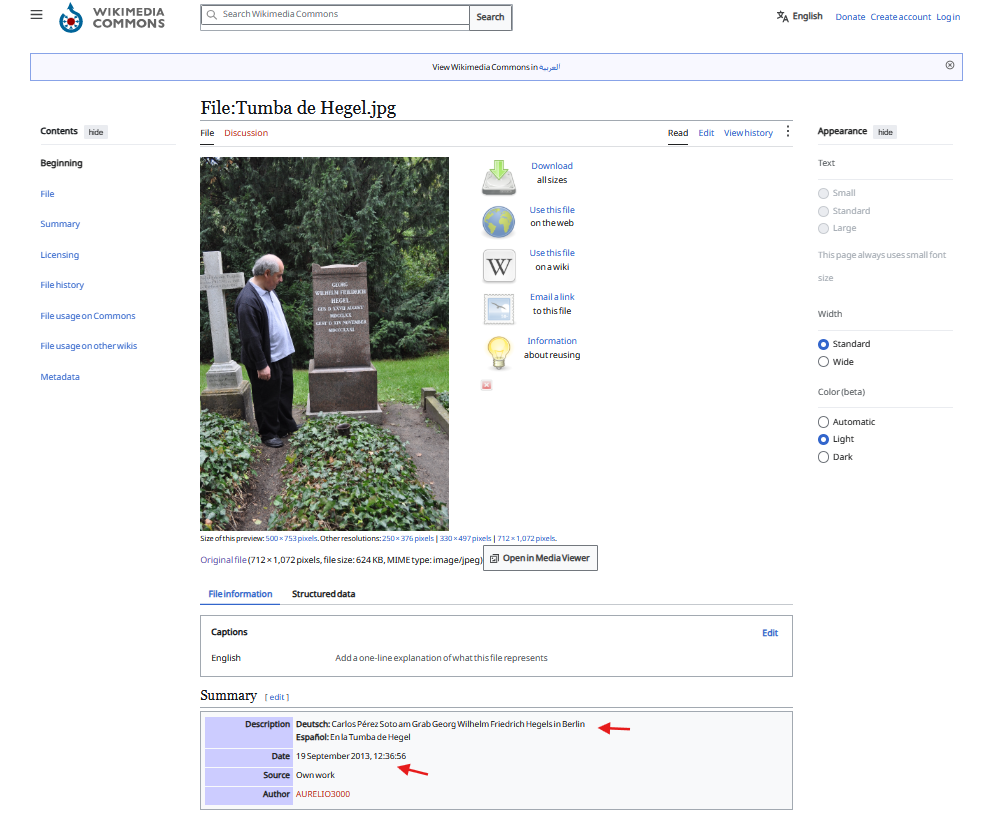Click the lightbulb reuse information icon

[499, 352]
